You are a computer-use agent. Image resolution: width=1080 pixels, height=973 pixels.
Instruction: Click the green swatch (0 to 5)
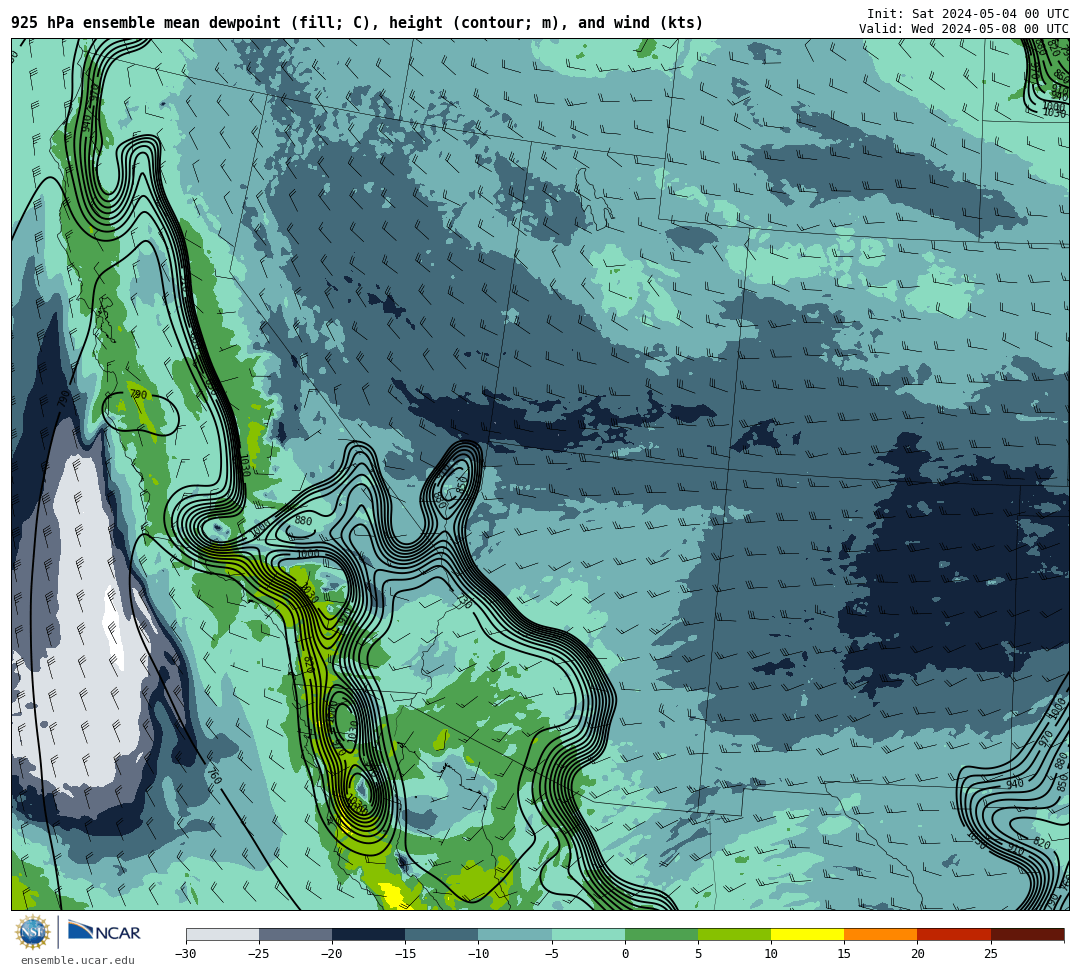[661, 934]
